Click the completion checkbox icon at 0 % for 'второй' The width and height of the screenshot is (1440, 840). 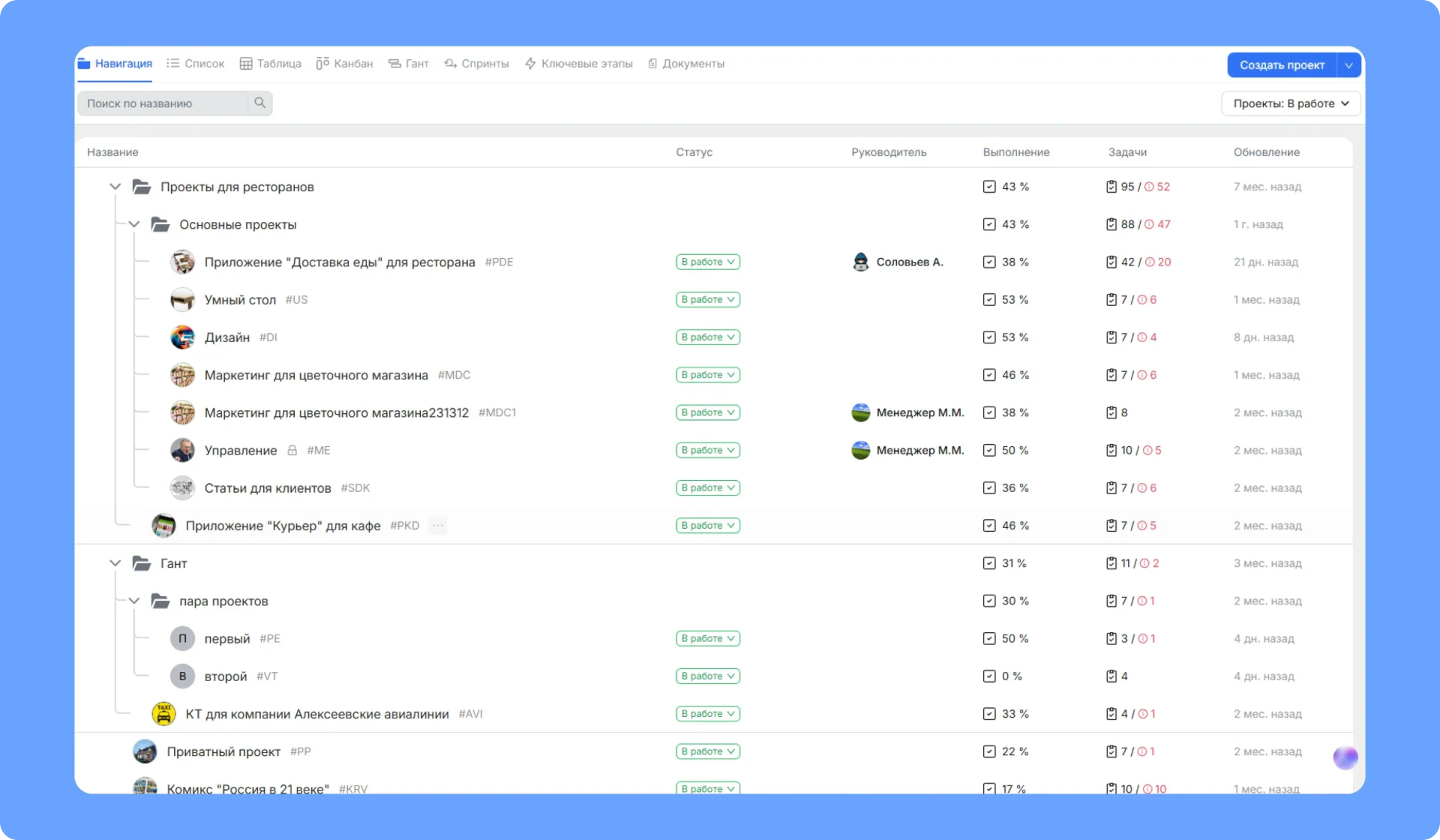tap(989, 676)
